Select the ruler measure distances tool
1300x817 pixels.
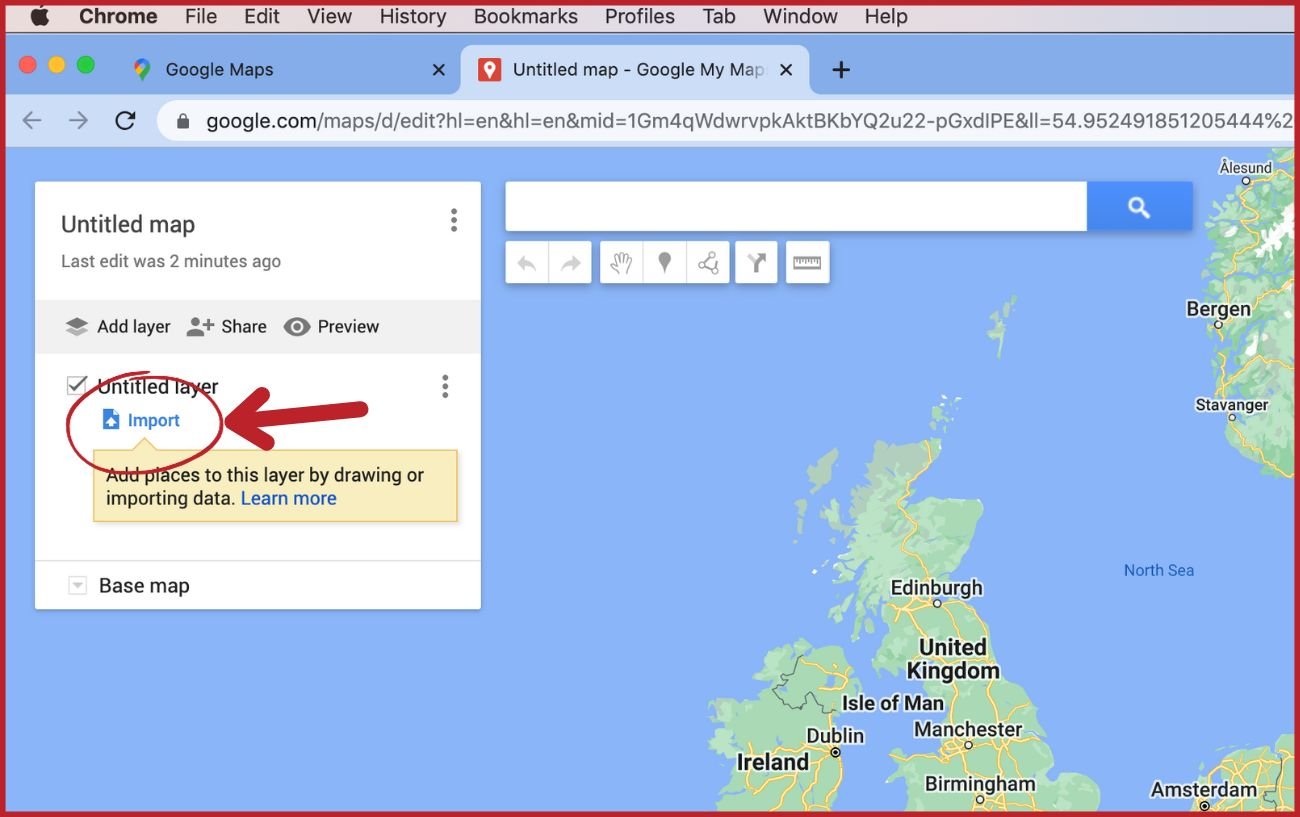tap(807, 263)
